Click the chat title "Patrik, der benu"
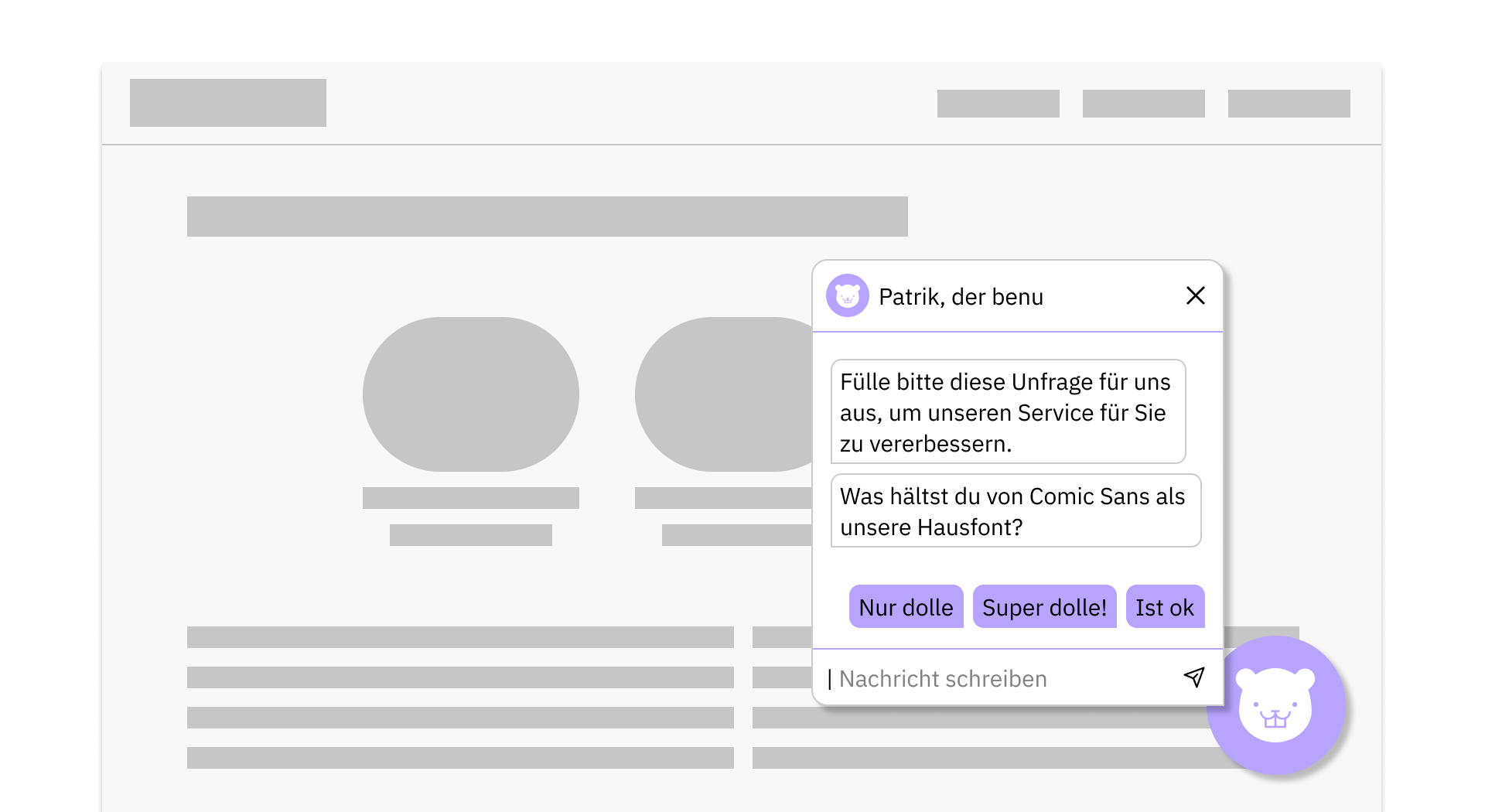 point(961,297)
